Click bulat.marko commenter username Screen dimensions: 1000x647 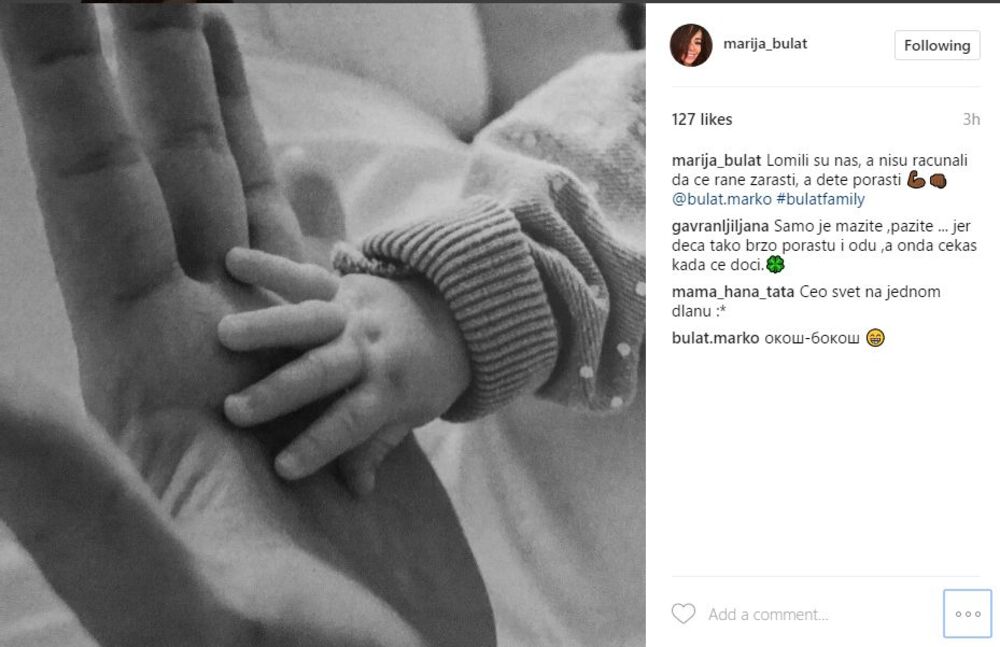tap(716, 338)
